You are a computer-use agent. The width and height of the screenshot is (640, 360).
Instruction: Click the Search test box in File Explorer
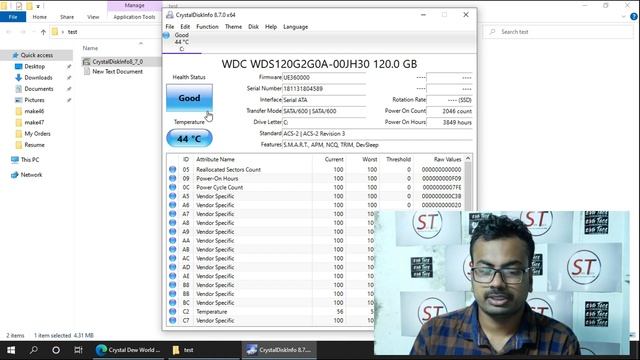tap(558, 32)
